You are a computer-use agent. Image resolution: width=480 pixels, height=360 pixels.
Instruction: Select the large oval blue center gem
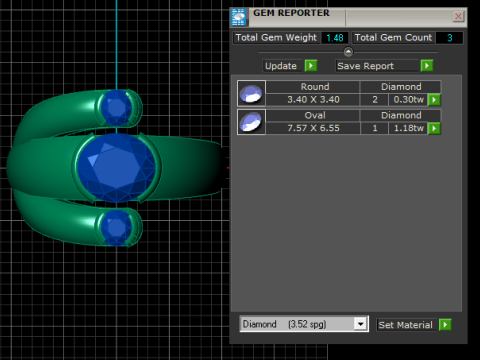(117, 168)
